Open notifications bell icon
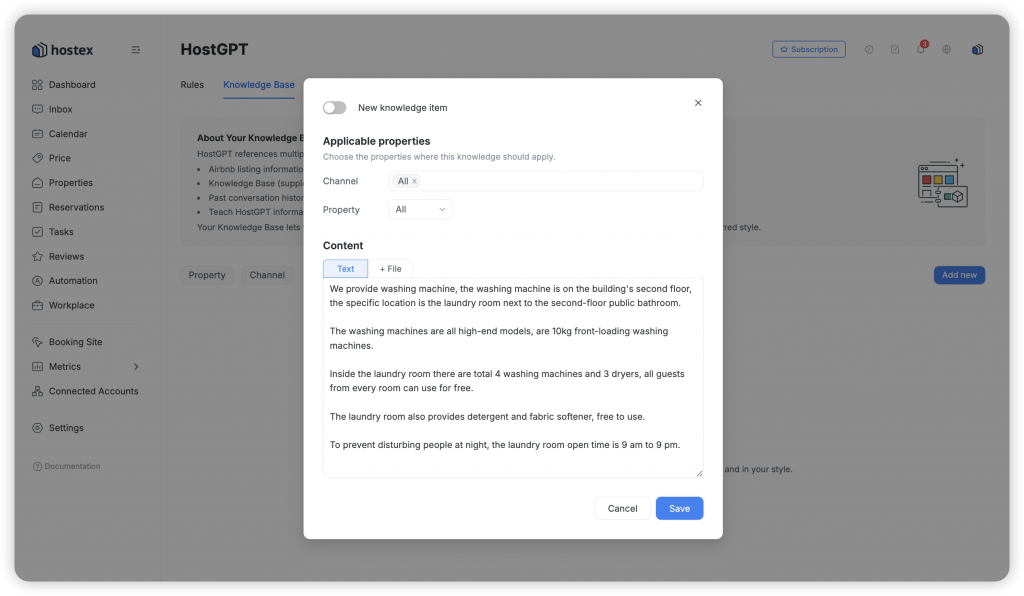1024x596 pixels. pos(921,50)
